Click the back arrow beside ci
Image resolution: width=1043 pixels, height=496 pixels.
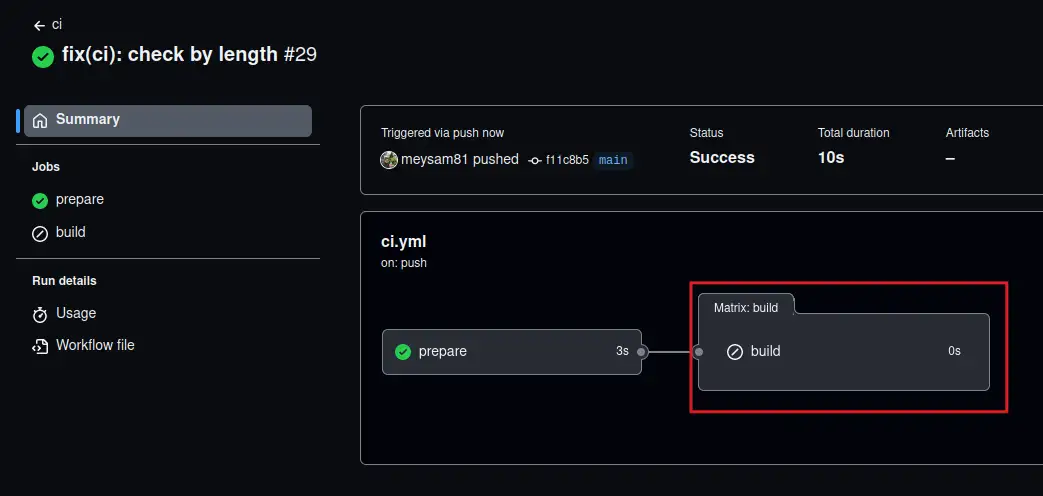pos(39,25)
